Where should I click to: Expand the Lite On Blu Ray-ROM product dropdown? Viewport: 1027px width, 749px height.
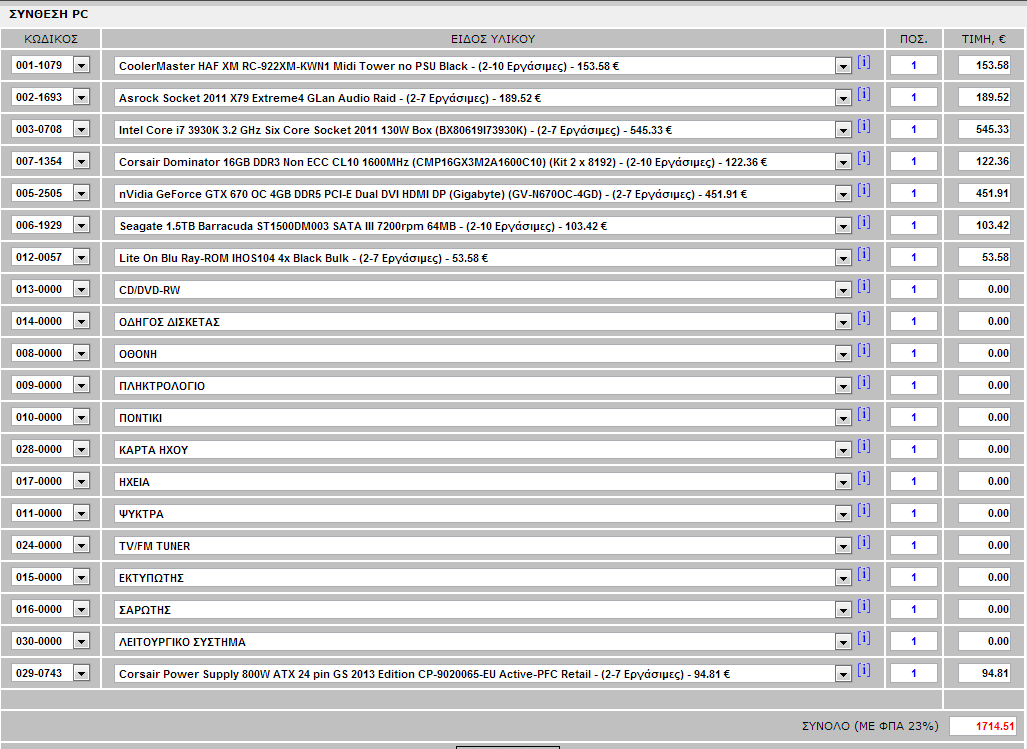coord(843,259)
